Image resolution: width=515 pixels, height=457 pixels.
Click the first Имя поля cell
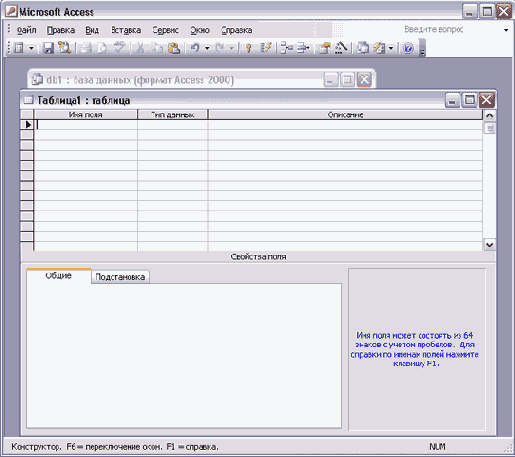point(86,125)
